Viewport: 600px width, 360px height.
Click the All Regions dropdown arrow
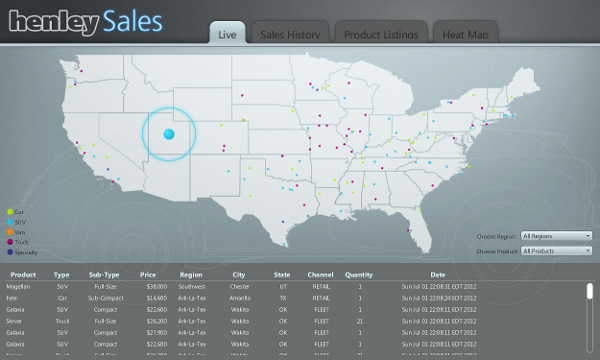pyautogui.click(x=588, y=236)
